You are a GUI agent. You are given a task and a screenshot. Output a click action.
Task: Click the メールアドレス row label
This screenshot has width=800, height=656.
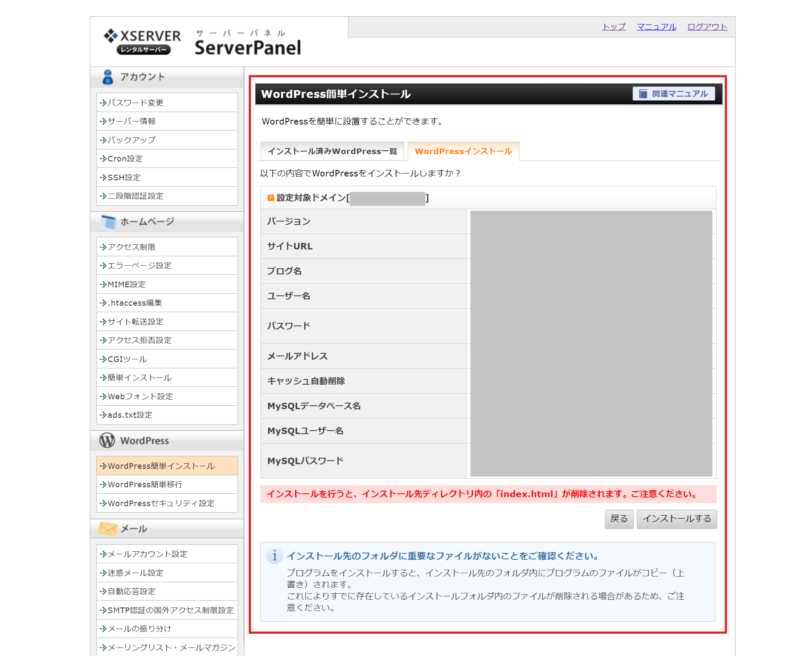tap(297, 356)
